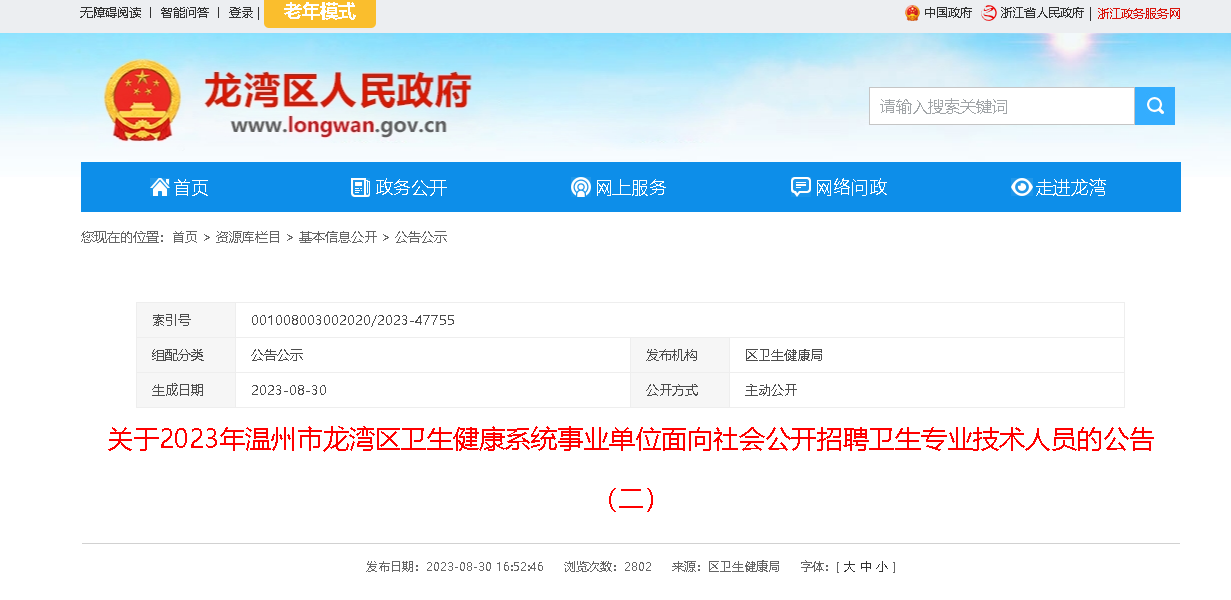This screenshot has height=600, width=1231.
Task: Focus the 请输入搜索关键词 search field
Action: (x=1002, y=106)
